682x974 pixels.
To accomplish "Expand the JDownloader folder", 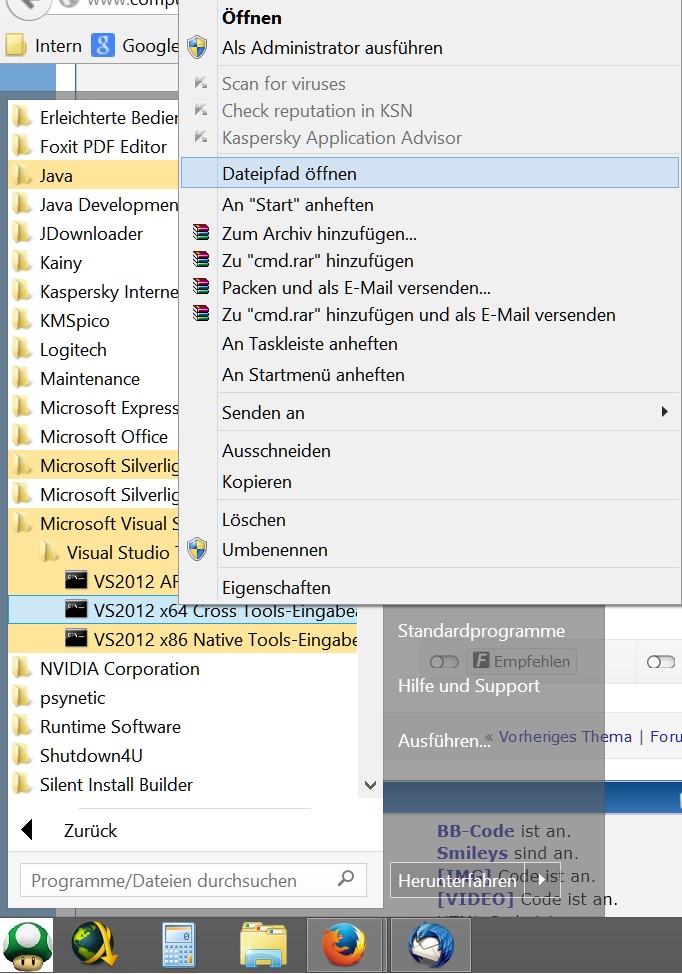I will [x=93, y=234].
